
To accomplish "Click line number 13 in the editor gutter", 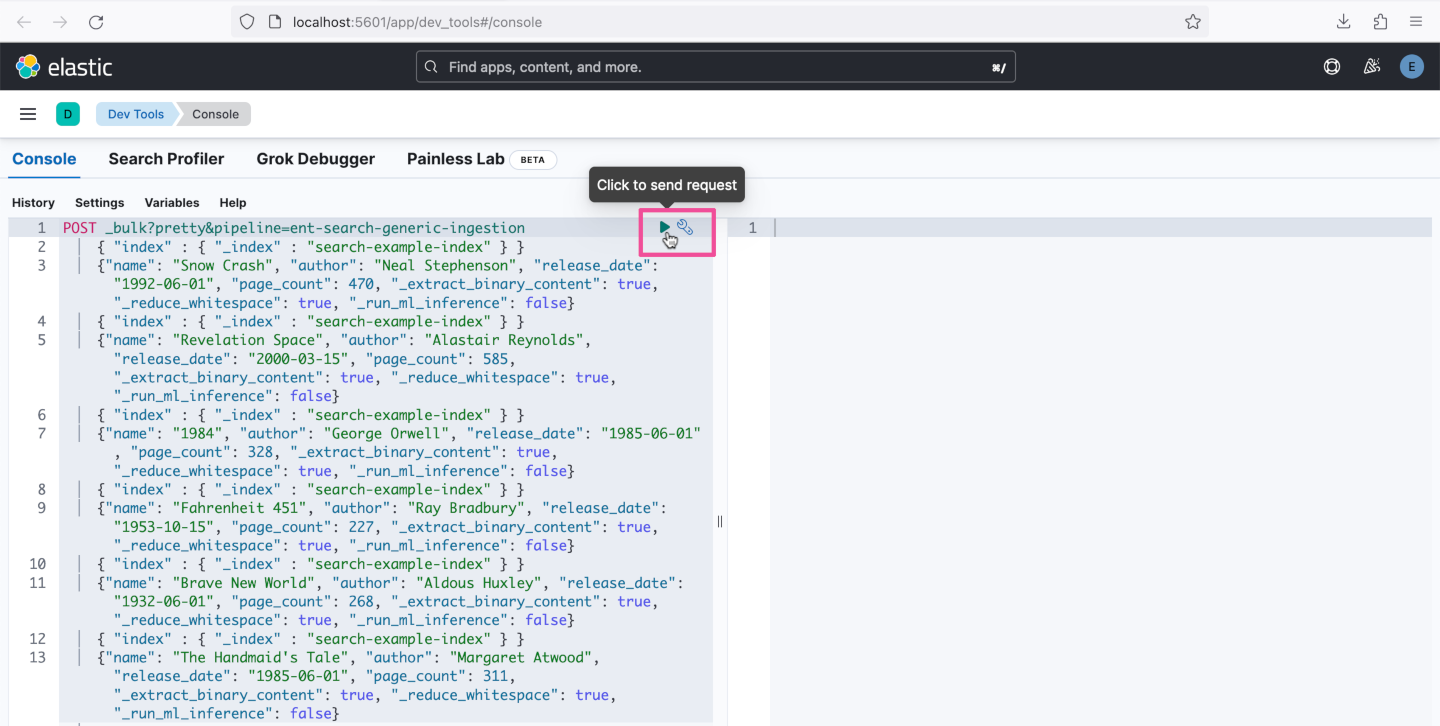I will coord(38,658).
